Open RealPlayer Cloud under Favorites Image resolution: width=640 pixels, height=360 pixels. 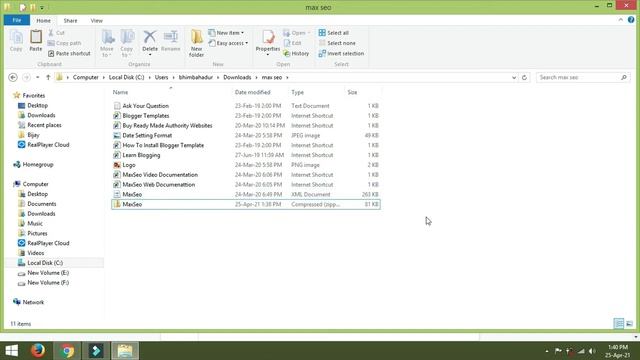48,145
